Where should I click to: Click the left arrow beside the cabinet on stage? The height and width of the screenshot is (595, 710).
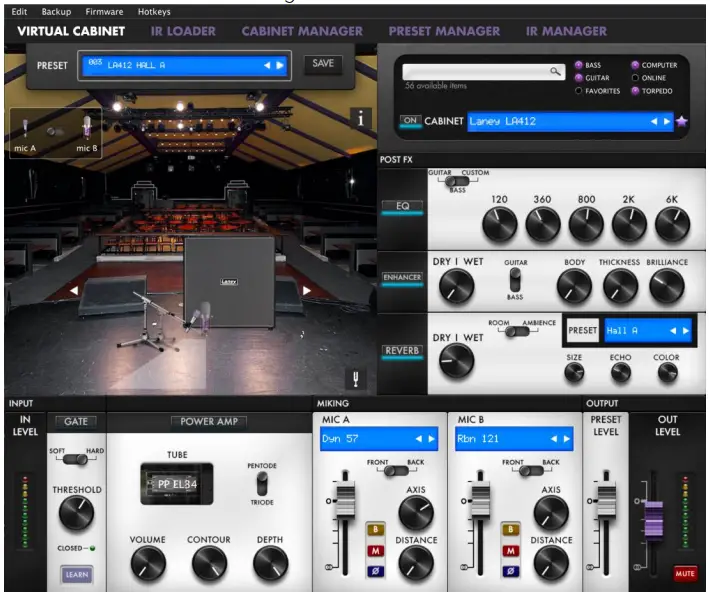73,290
